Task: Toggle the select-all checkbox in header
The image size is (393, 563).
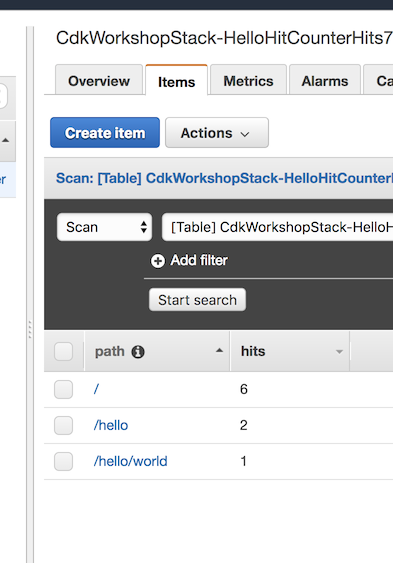Action: coord(64,352)
